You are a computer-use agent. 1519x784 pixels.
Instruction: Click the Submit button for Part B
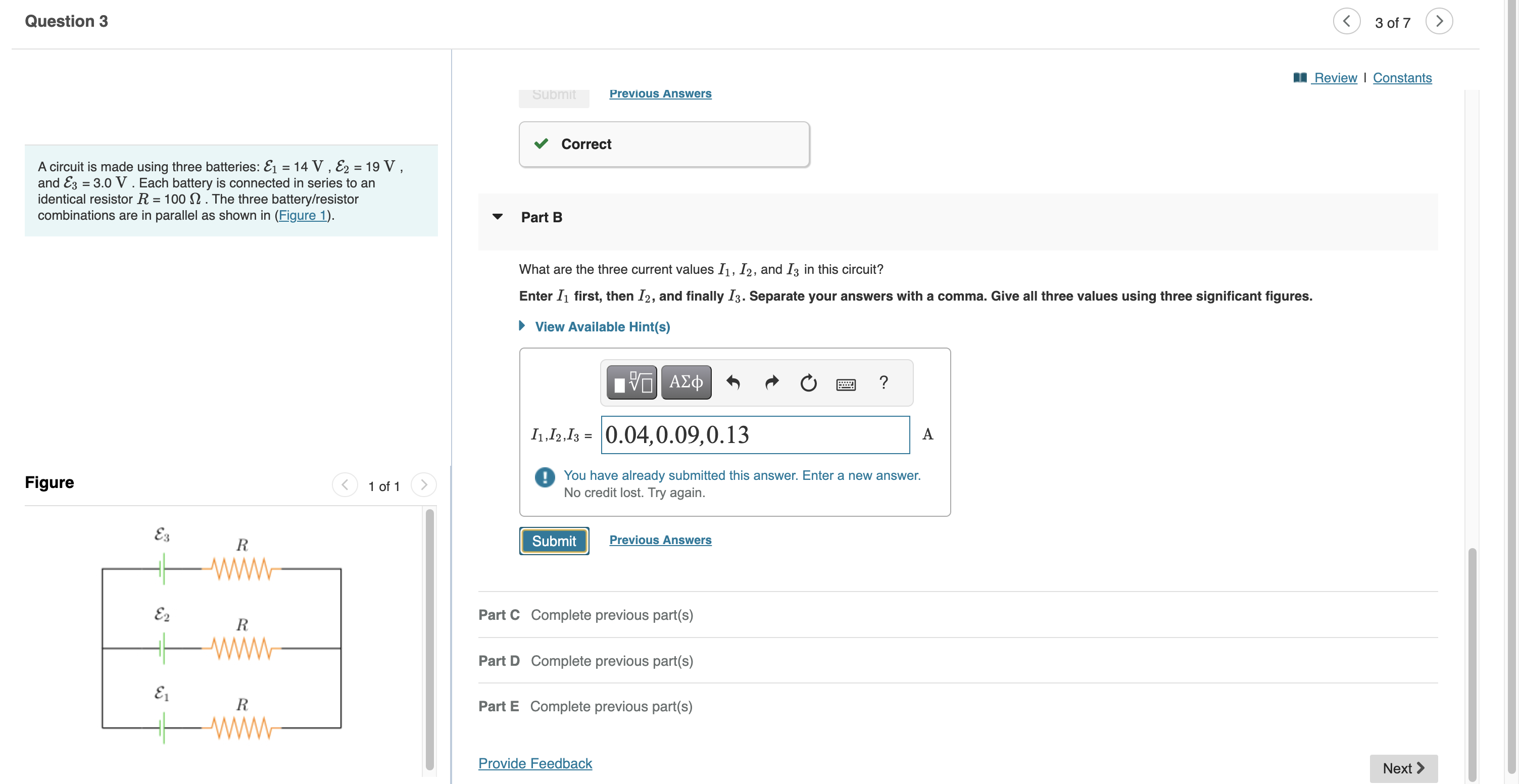tap(553, 539)
